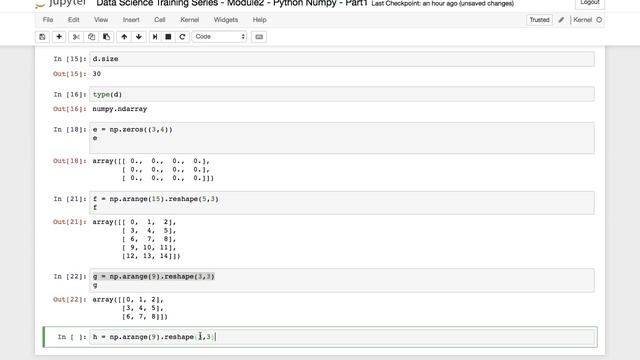Click the Out[22] array output

pyautogui.click(x=130, y=308)
